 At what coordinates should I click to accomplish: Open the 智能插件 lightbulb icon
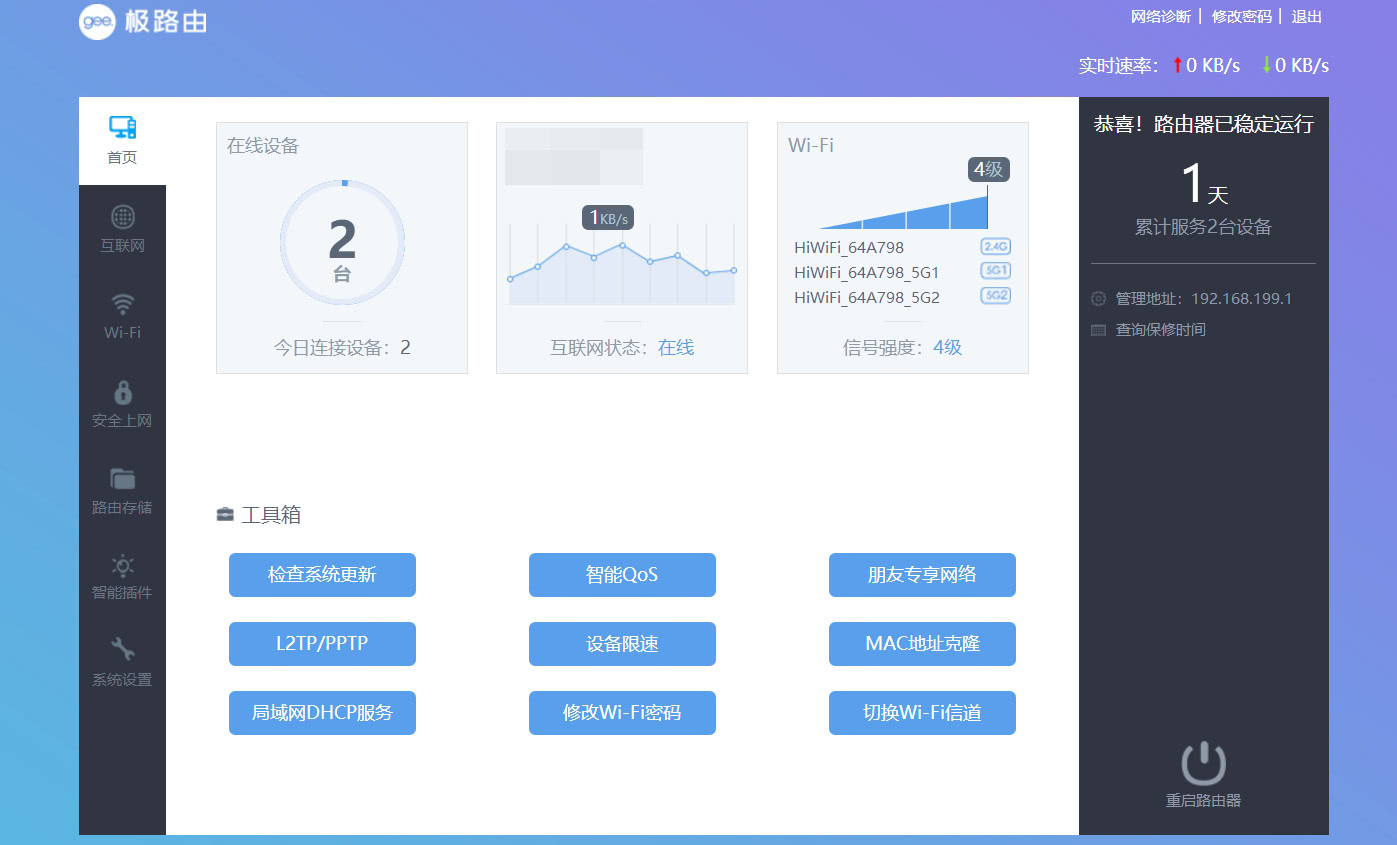[122, 565]
